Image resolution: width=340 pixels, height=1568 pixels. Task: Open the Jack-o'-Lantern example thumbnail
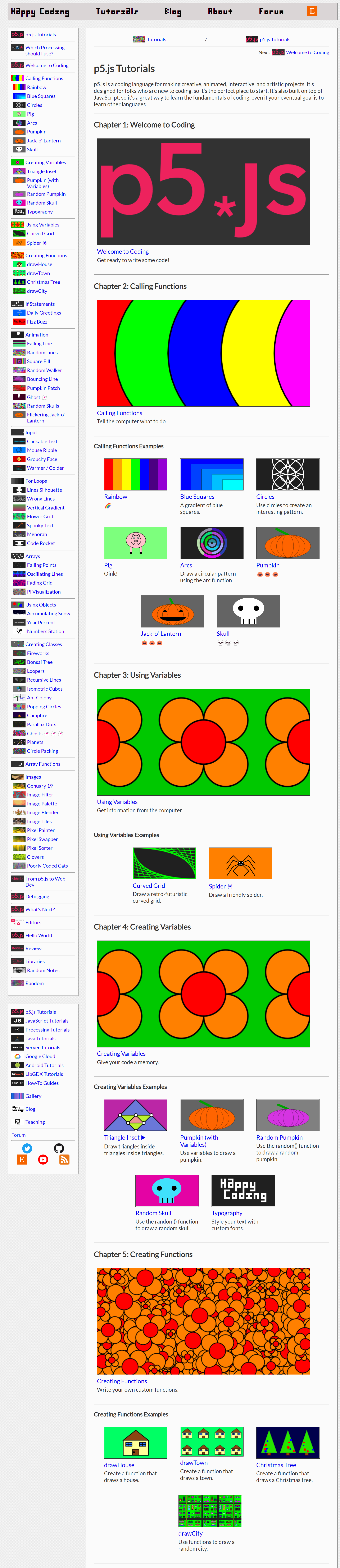pos(172,611)
